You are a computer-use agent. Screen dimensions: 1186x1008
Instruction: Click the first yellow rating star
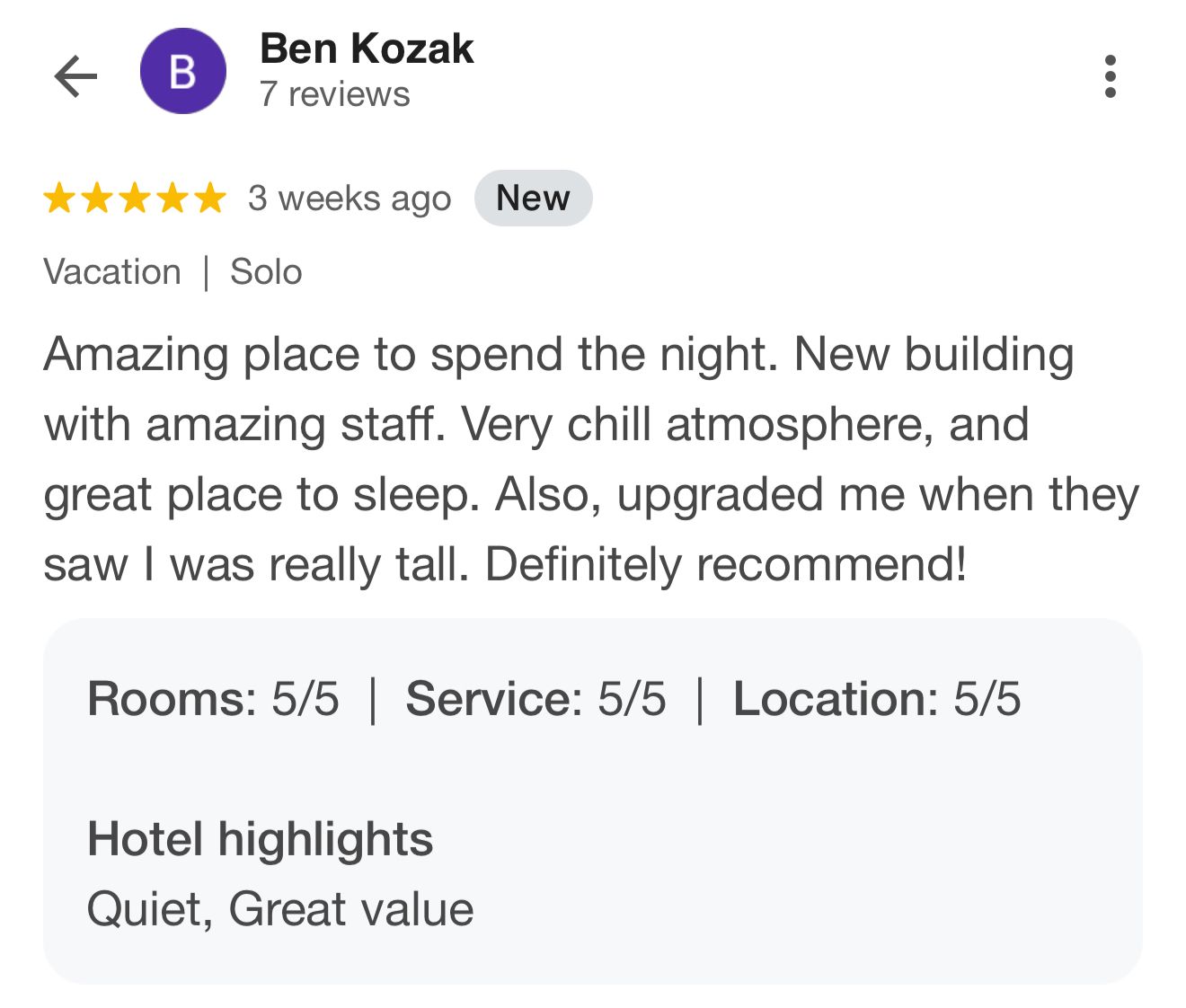(x=59, y=199)
